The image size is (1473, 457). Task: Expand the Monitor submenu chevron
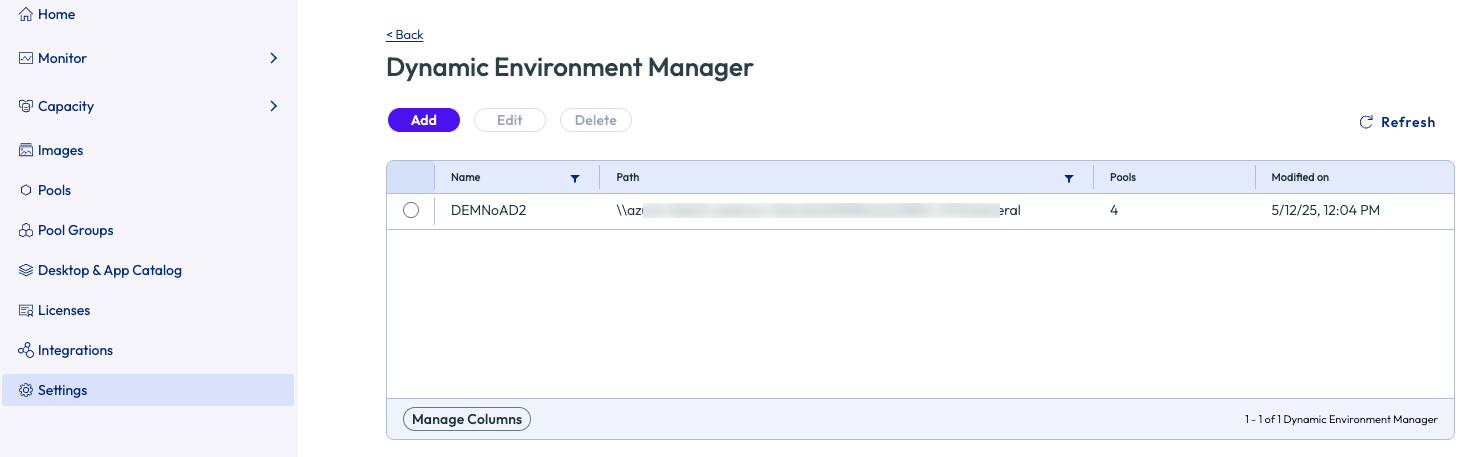(273, 58)
